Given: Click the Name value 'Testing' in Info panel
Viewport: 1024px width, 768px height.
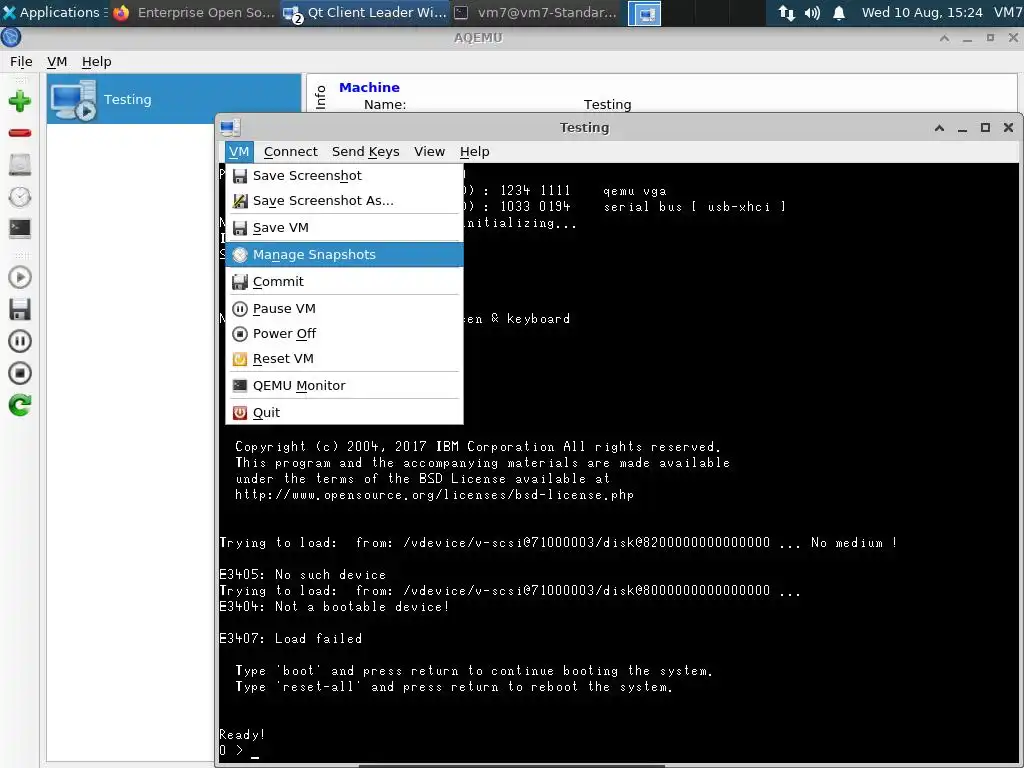Looking at the screenshot, I should click(607, 104).
